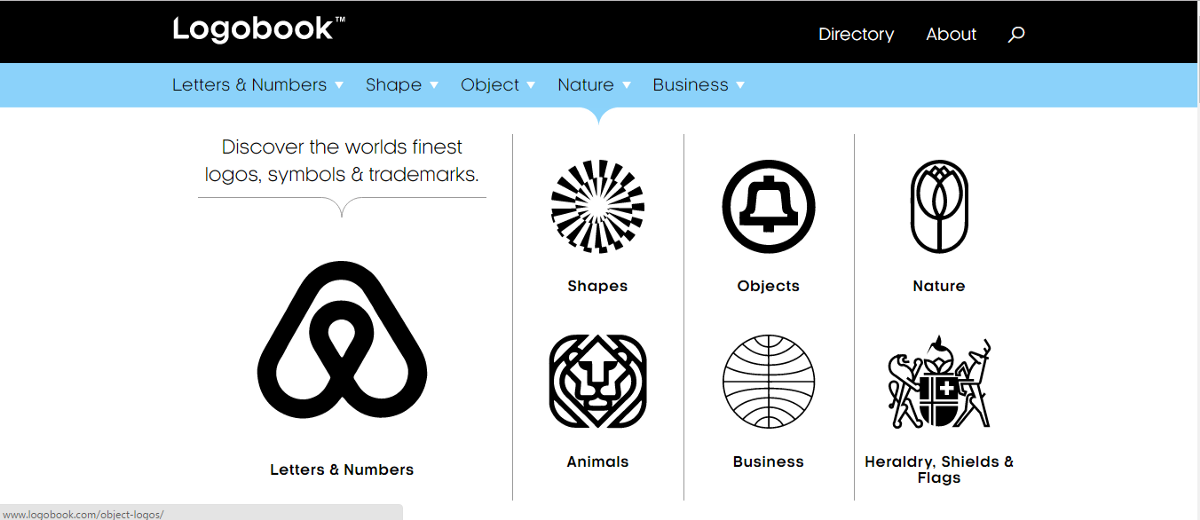
Task: Open the Nature menu
Action: [586, 85]
